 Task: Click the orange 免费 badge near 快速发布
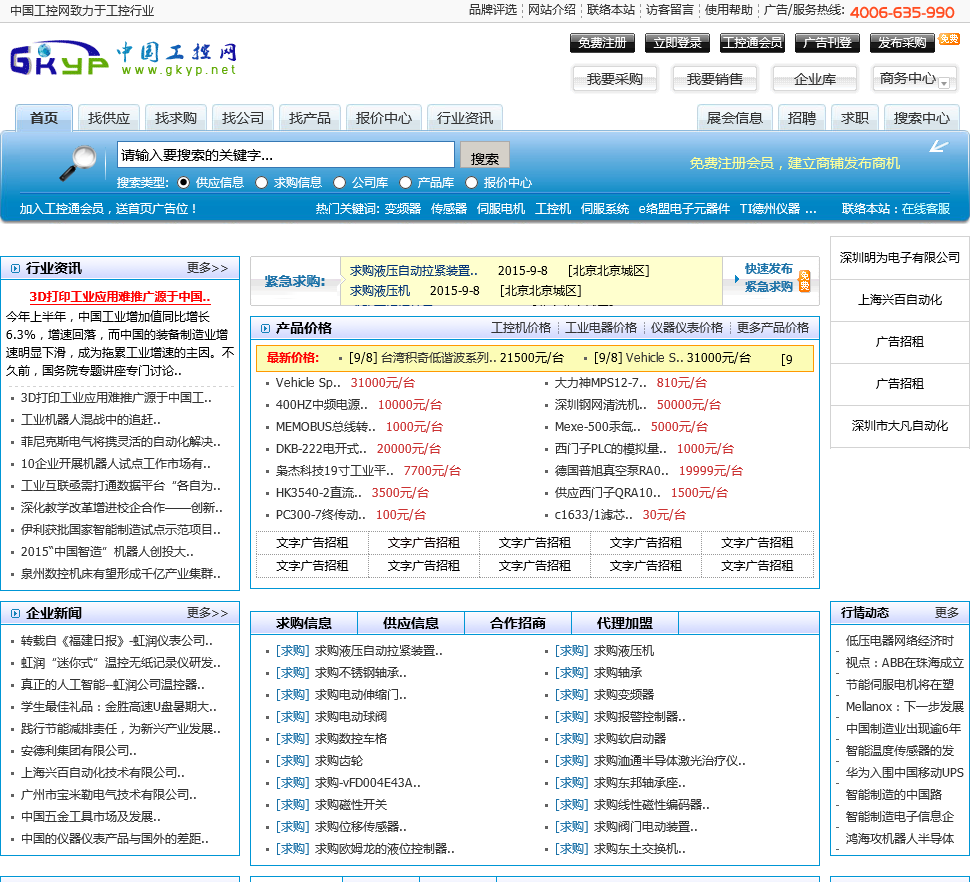click(x=804, y=281)
